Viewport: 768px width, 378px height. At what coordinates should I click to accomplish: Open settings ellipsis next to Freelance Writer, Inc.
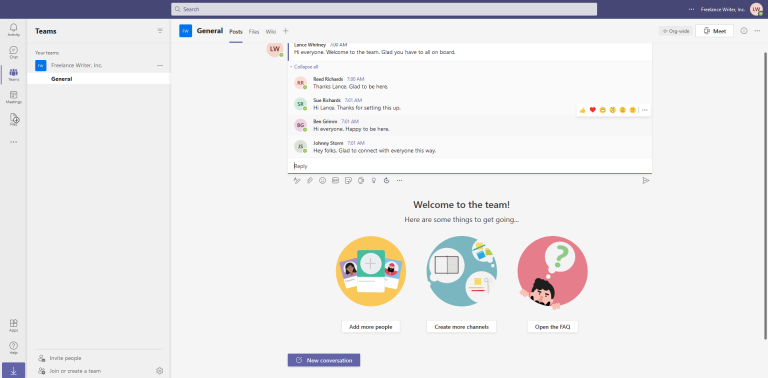[x=691, y=9]
